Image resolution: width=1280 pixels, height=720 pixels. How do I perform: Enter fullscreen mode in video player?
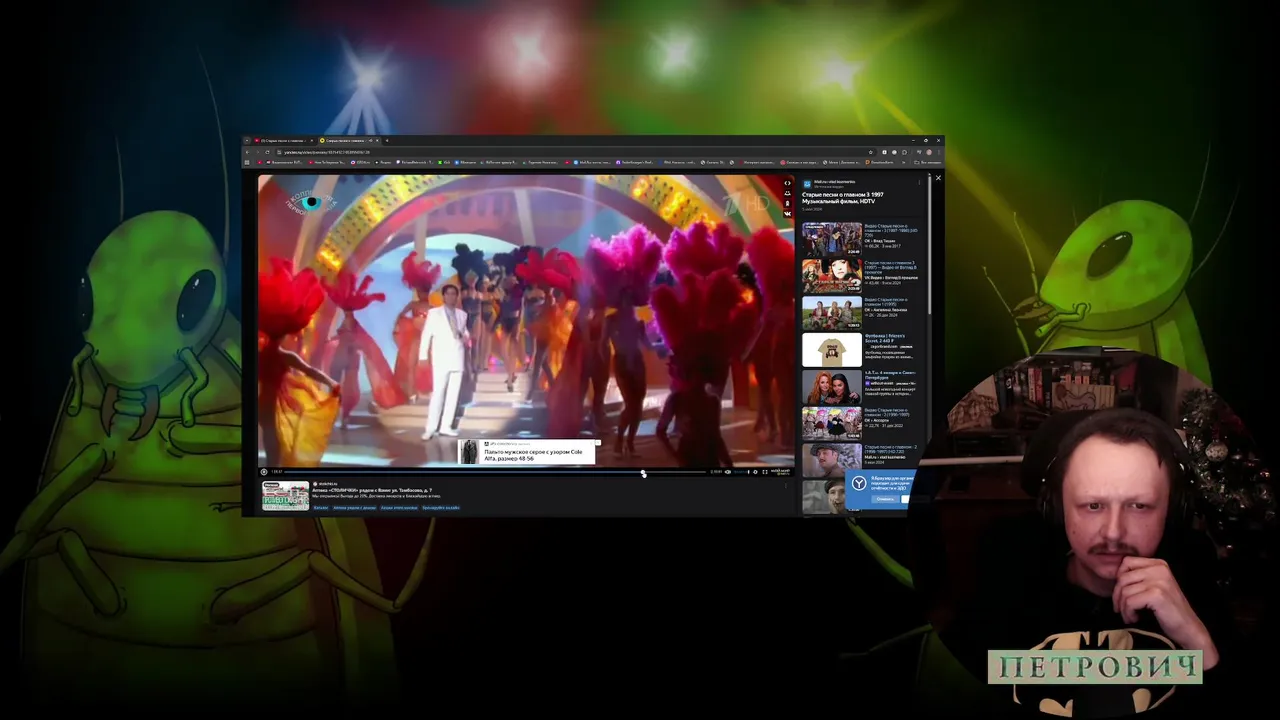click(x=765, y=472)
